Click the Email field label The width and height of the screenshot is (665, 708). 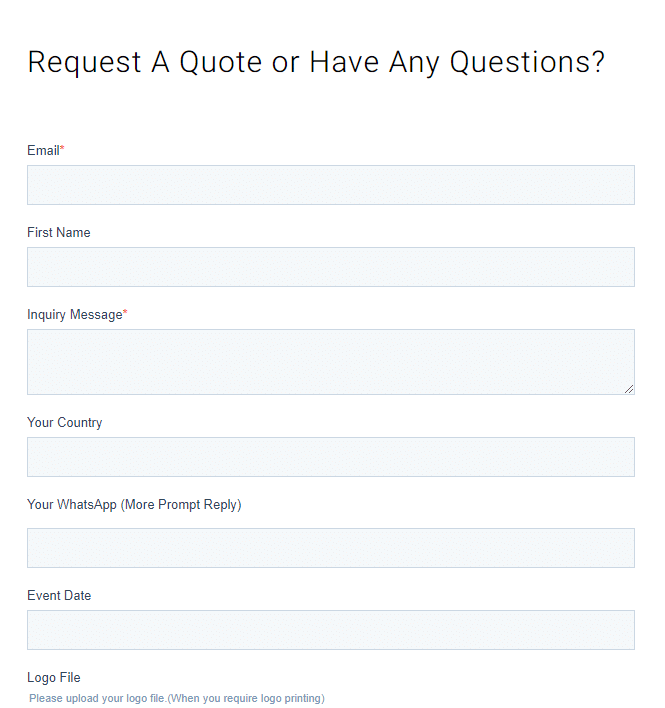pos(43,150)
